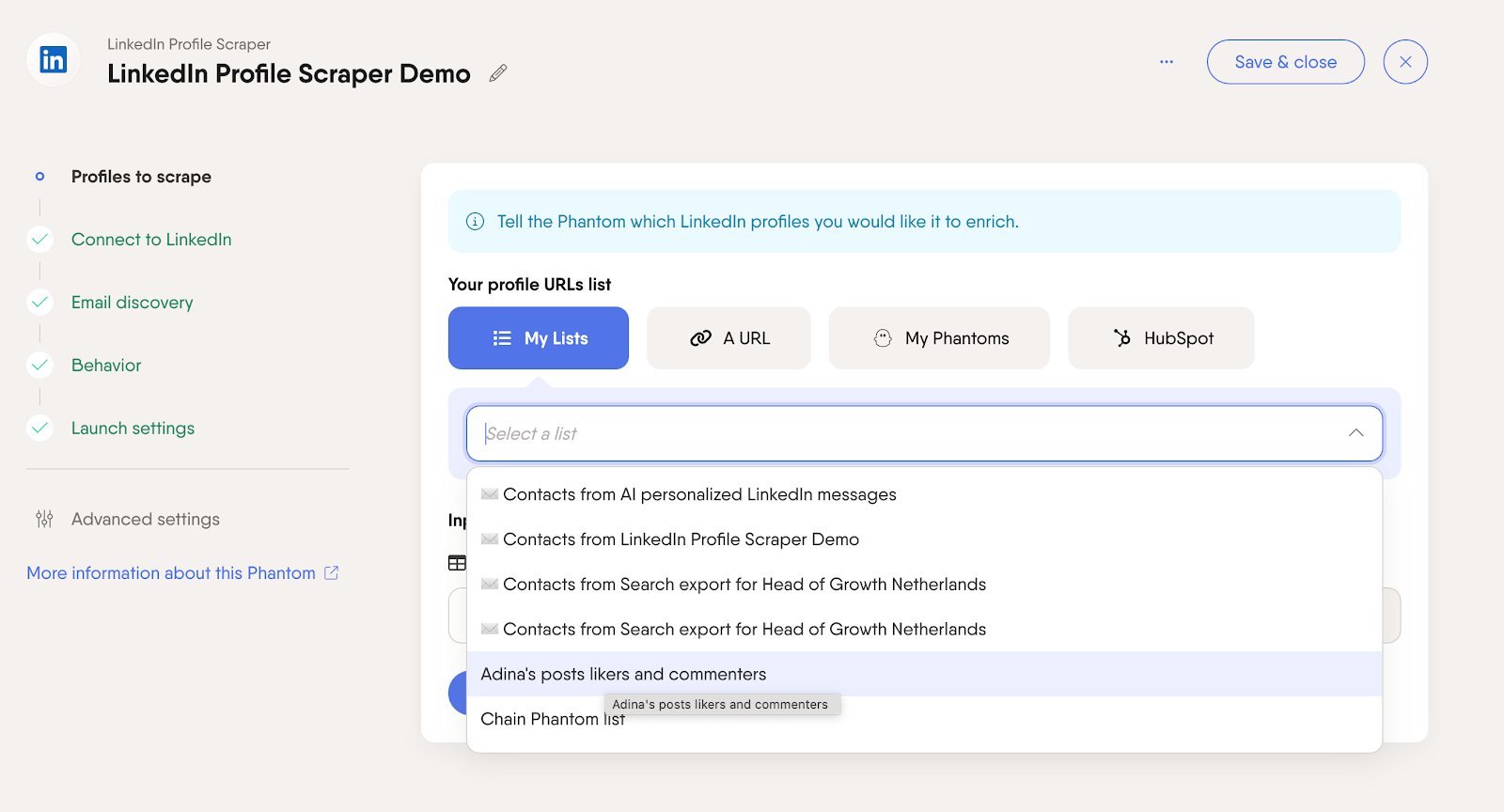Click Launch settings checkmark icon

coord(39,429)
